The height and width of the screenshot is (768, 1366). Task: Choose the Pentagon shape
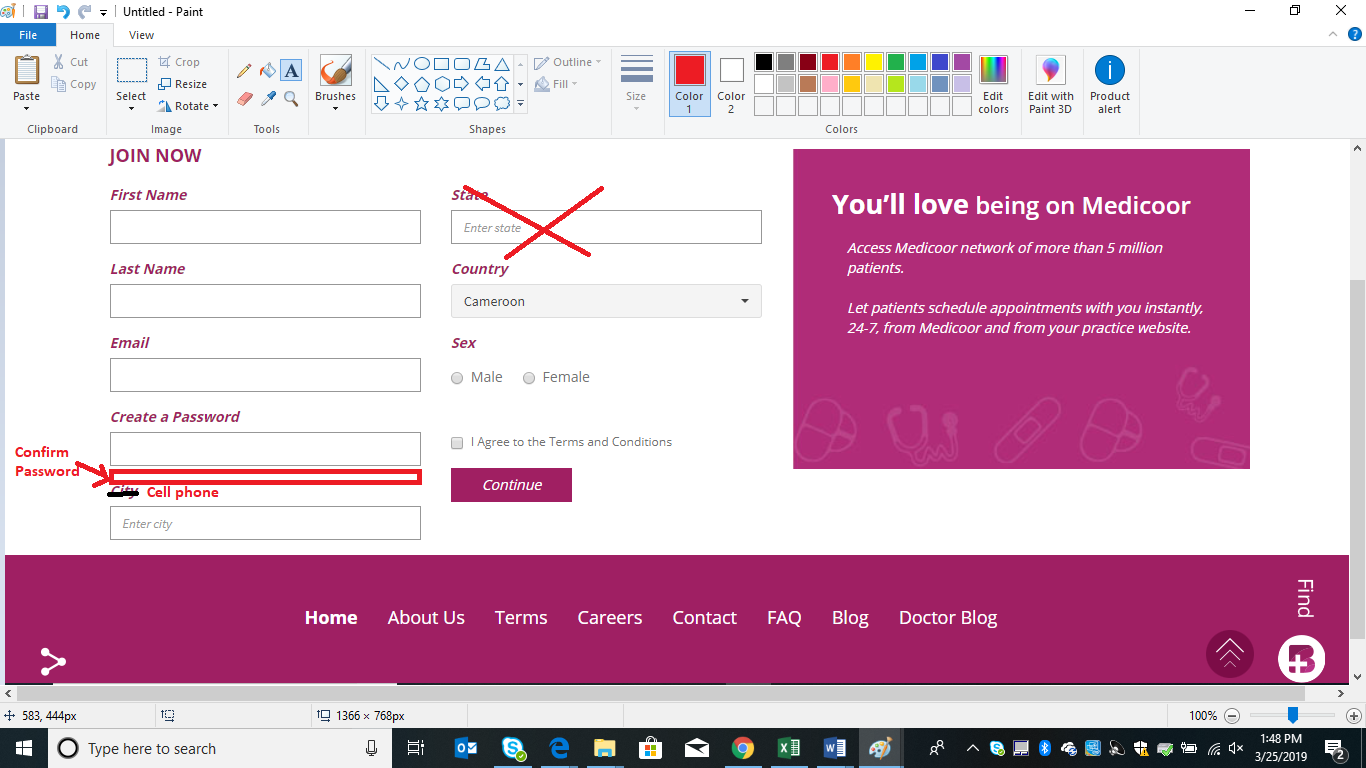[x=421, y=83]
